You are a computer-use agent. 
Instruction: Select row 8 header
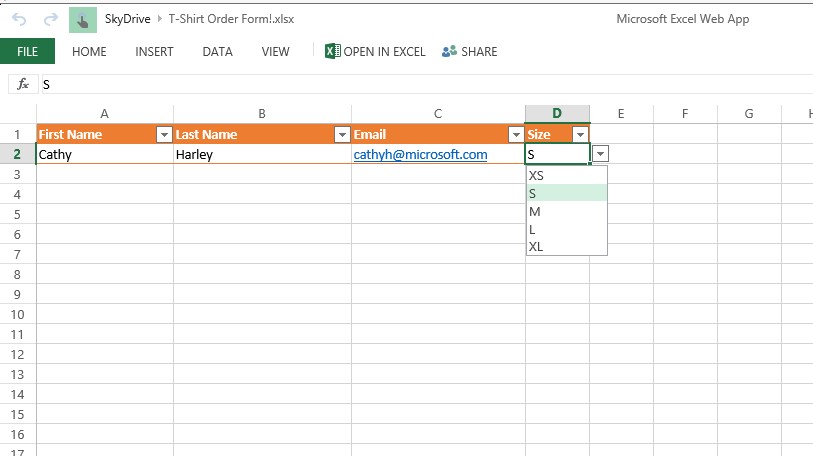(x=18, y=274)
